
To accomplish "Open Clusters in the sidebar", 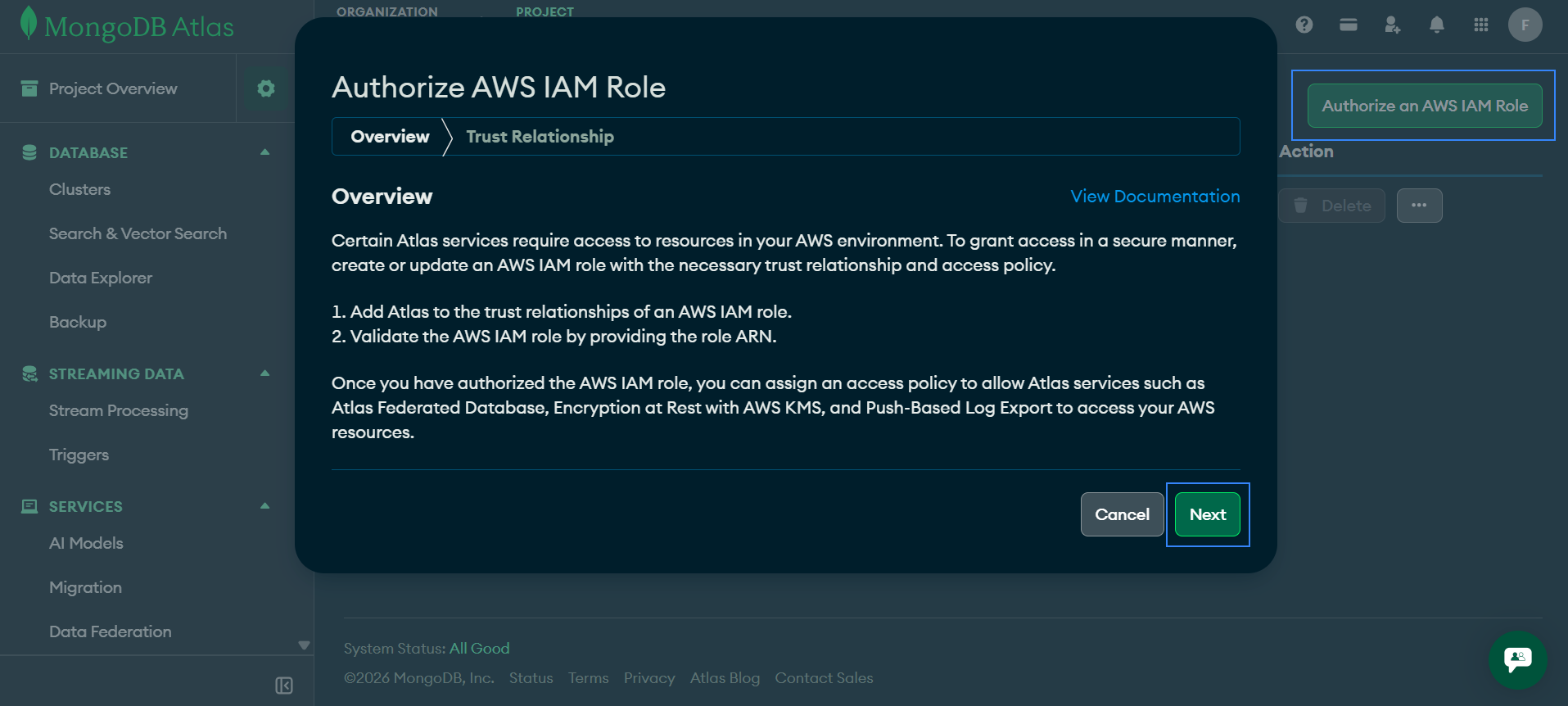I will 79,189.
